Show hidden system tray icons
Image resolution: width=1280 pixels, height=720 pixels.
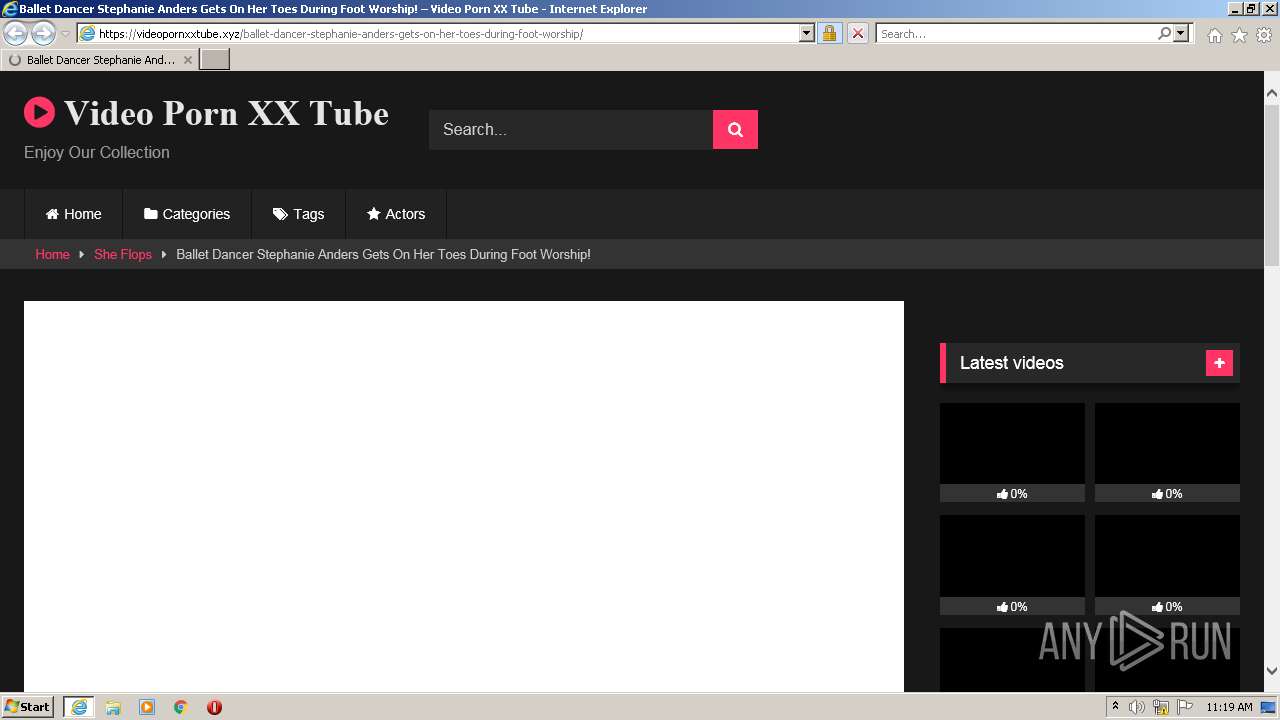point(1114,707)
